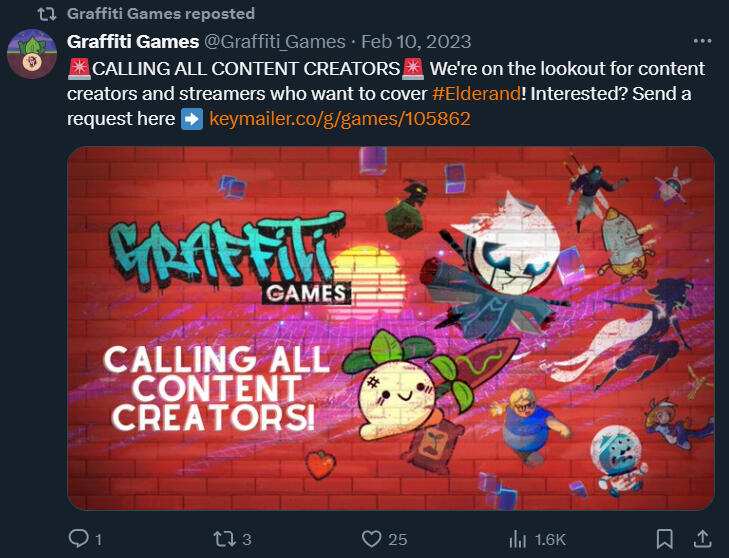Viewport: 729px width, 558px height.
Task: Bookmark this Graffiti Games post
Action: [x=664, y=539]
